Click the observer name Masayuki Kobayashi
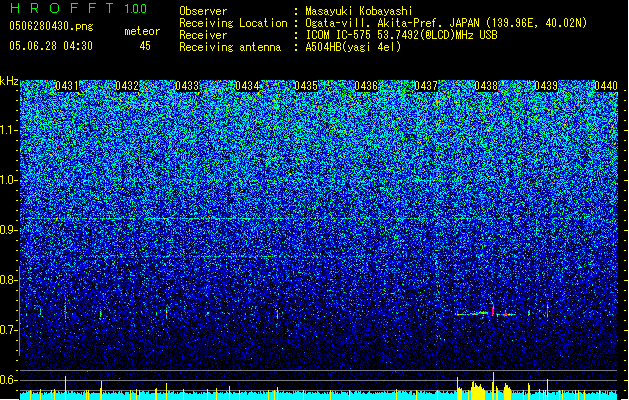Viewport: 629px width, 400px height. click(x=359, y=11)
